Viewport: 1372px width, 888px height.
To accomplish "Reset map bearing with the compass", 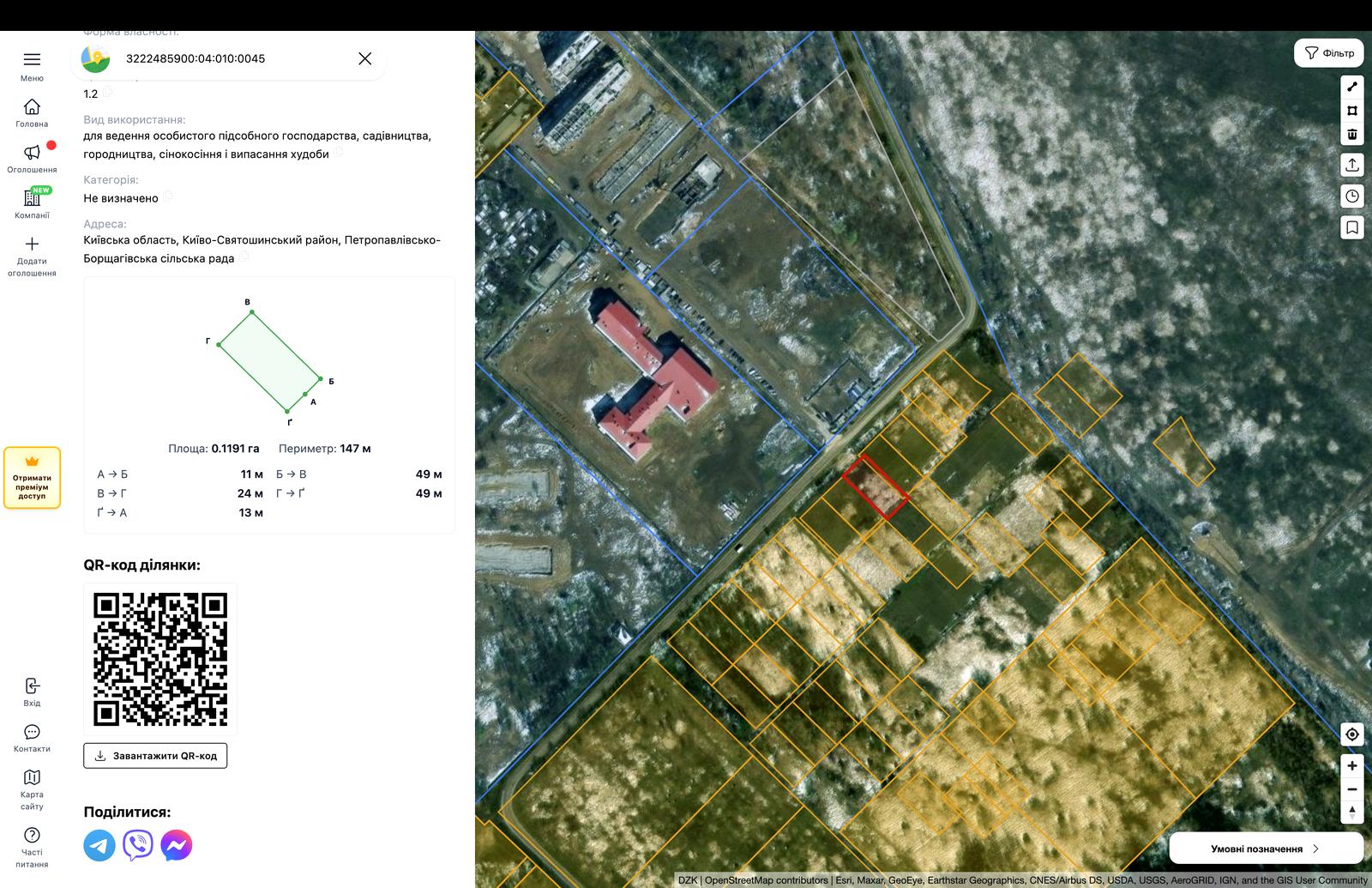I will click(x=1352, y=812).
